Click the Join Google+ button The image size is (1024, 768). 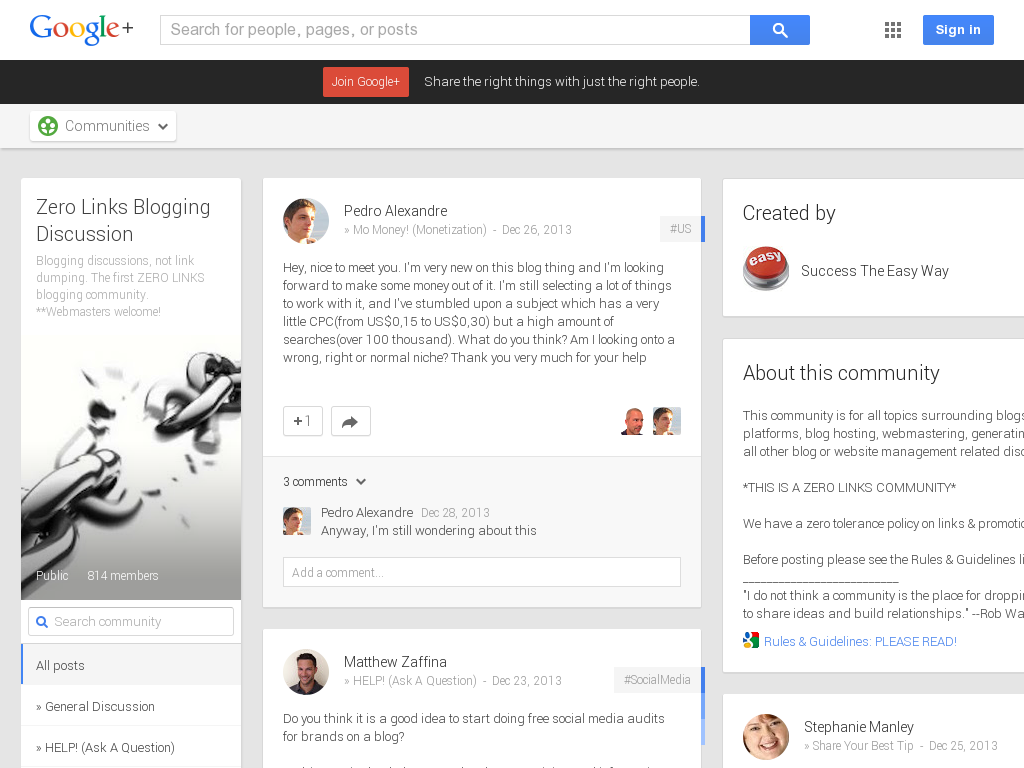click(366, 82)
